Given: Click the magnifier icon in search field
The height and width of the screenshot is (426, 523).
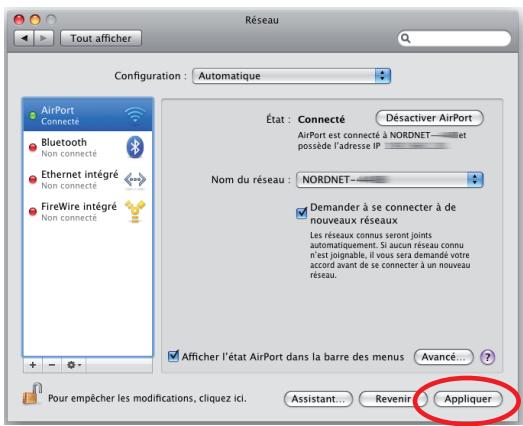Looking at the screenshot, I should point(405,38).
